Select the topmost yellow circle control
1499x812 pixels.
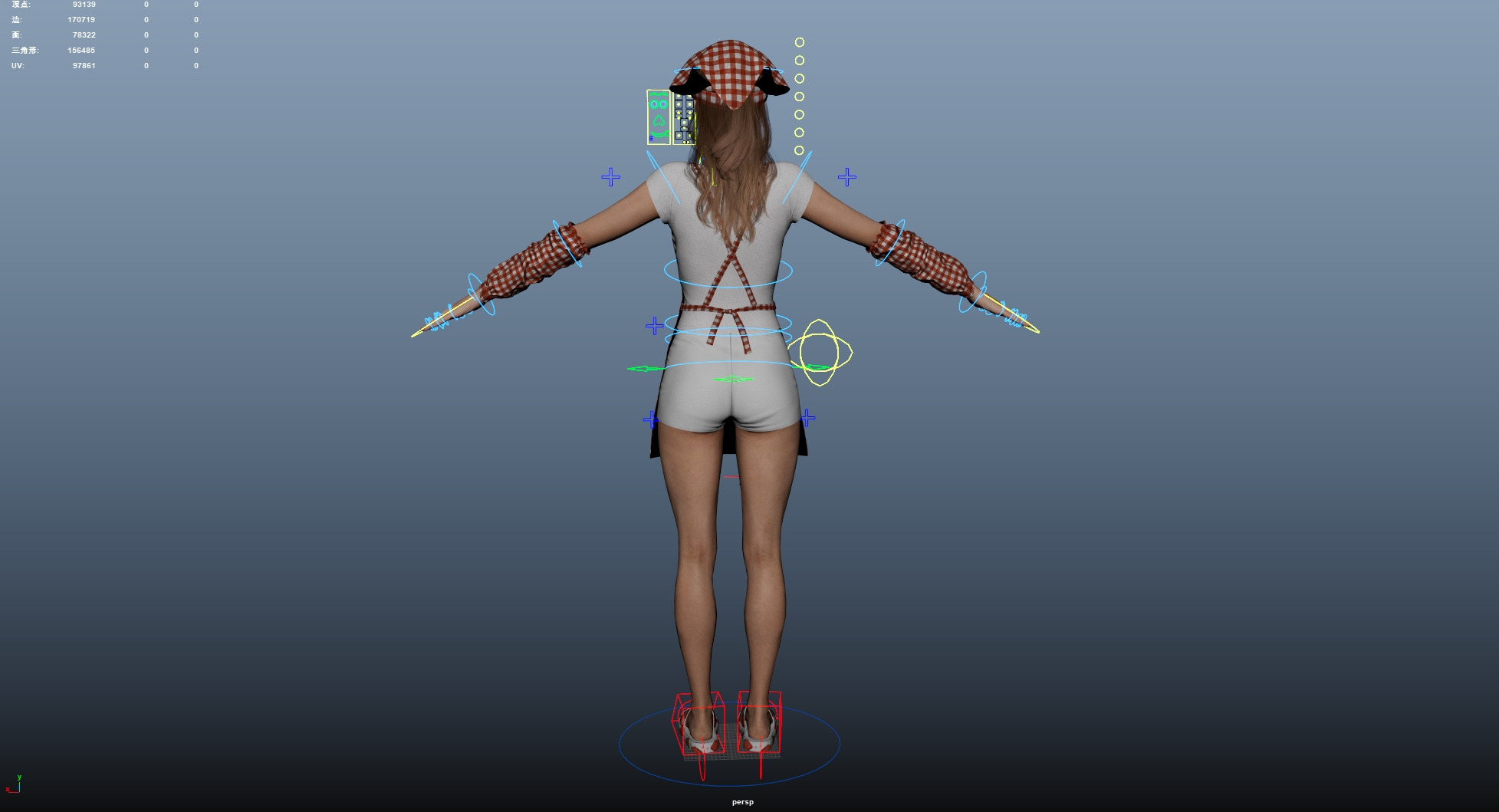point(800,42)
